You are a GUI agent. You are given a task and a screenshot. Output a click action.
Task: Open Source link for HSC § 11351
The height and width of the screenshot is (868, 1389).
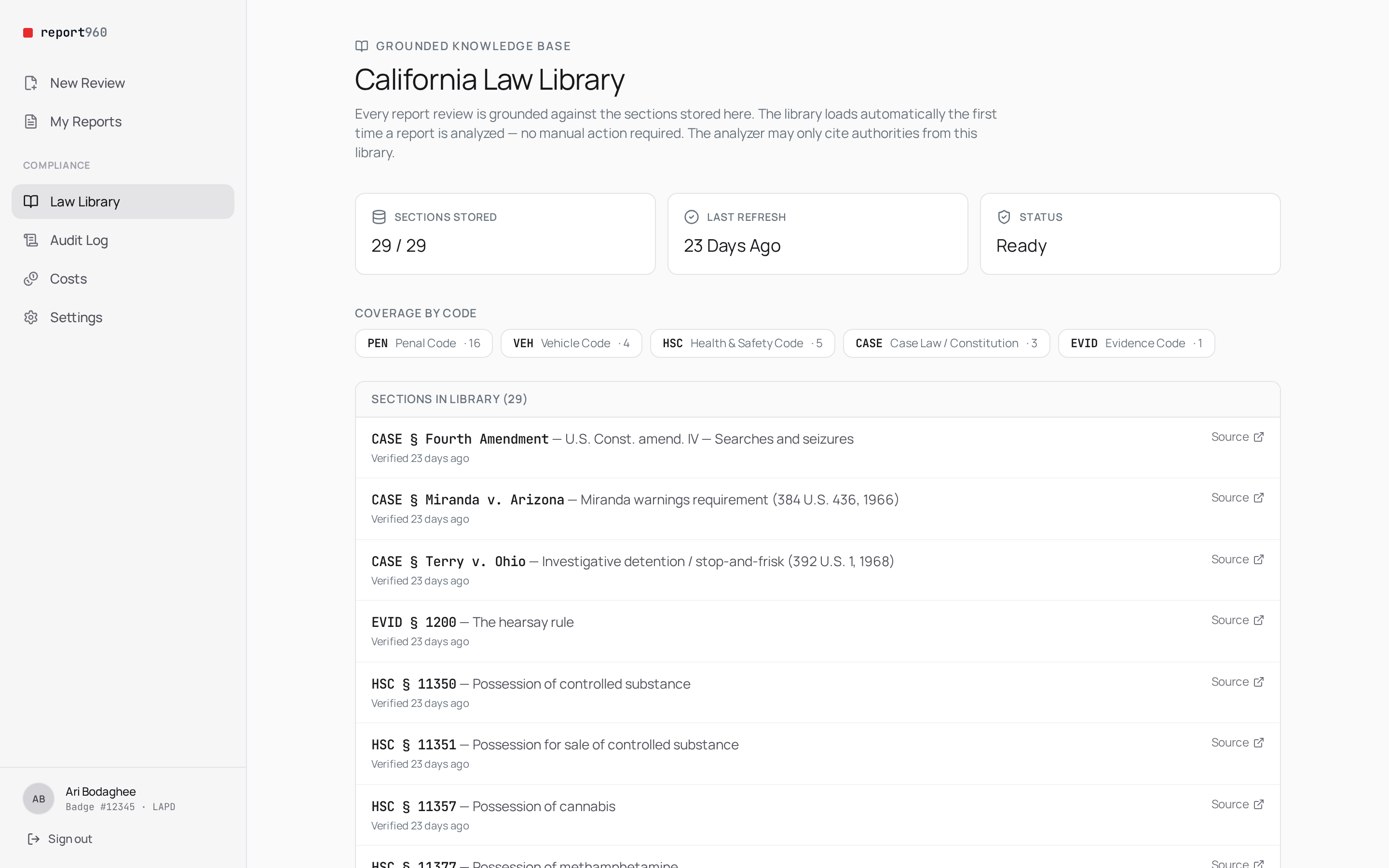1238,743
